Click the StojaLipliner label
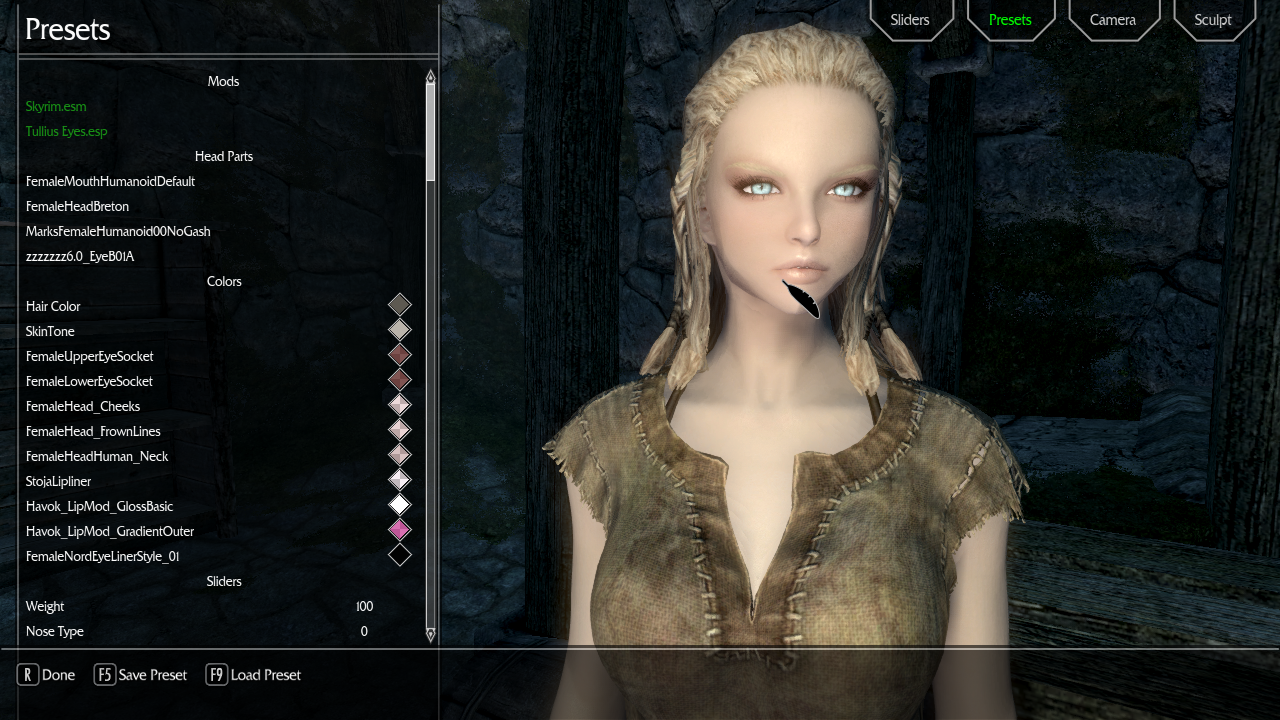 click(58, 481)
